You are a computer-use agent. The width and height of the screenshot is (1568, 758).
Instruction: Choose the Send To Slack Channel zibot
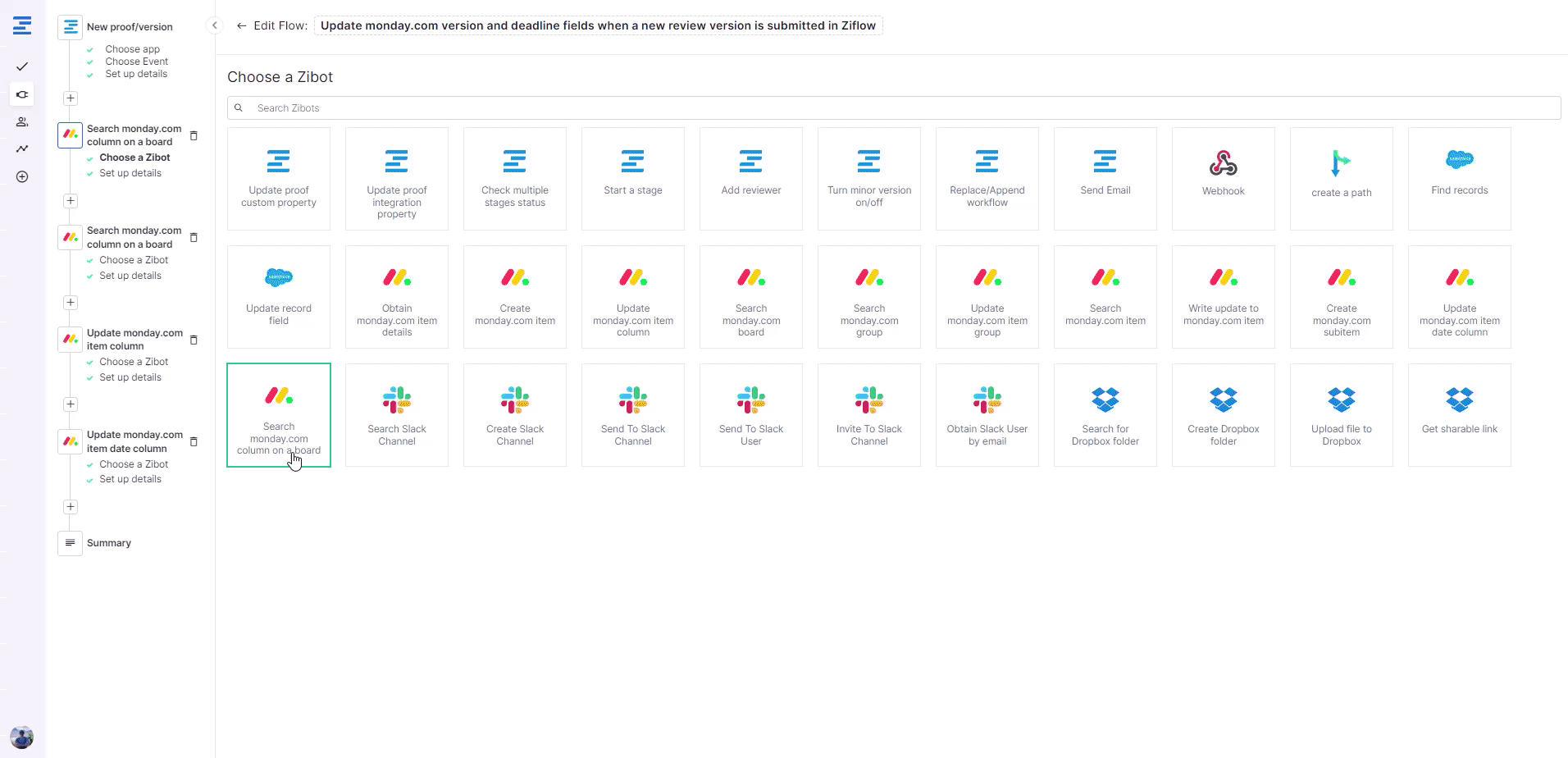(x=632, y=415)
